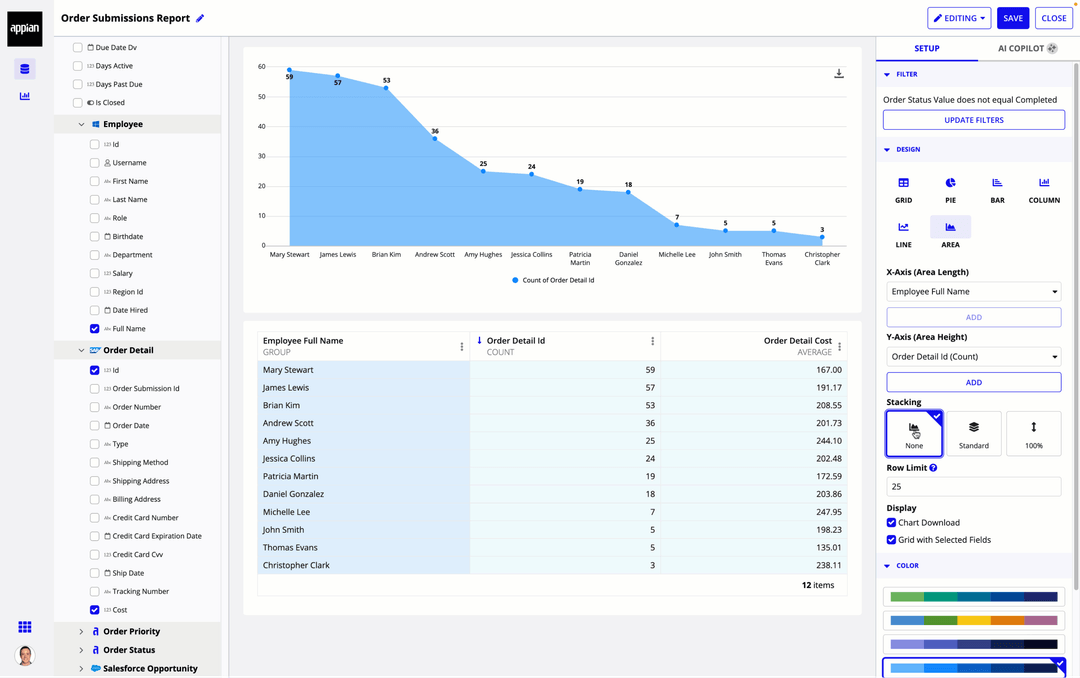Edit report name with pencil icon
Image resolution: width=1080 pixels, height=678 pixels.
click(x=200, y=18)
